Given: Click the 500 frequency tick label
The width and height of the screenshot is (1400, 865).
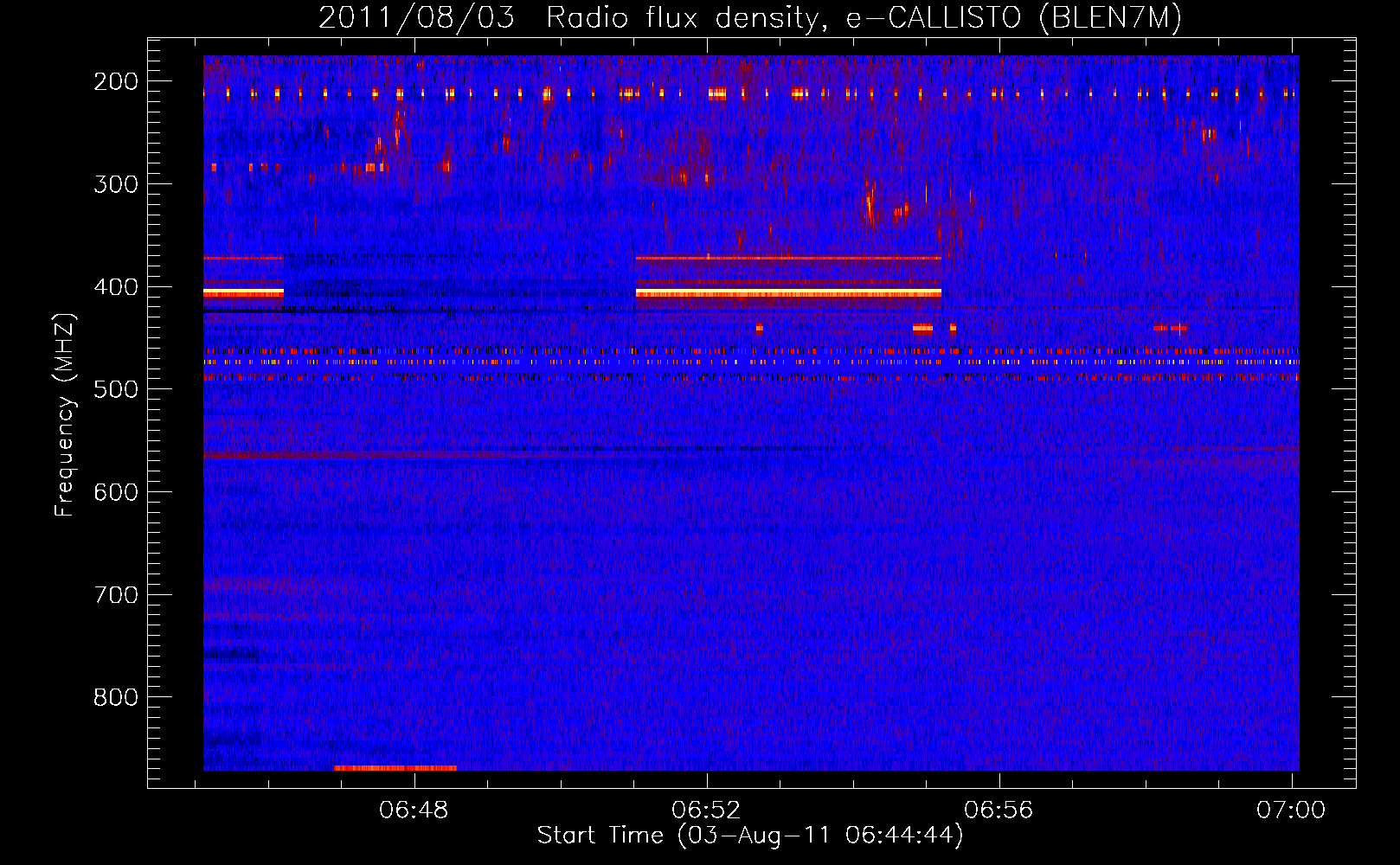Looking at the screenshot, I should tap(116, 389).
